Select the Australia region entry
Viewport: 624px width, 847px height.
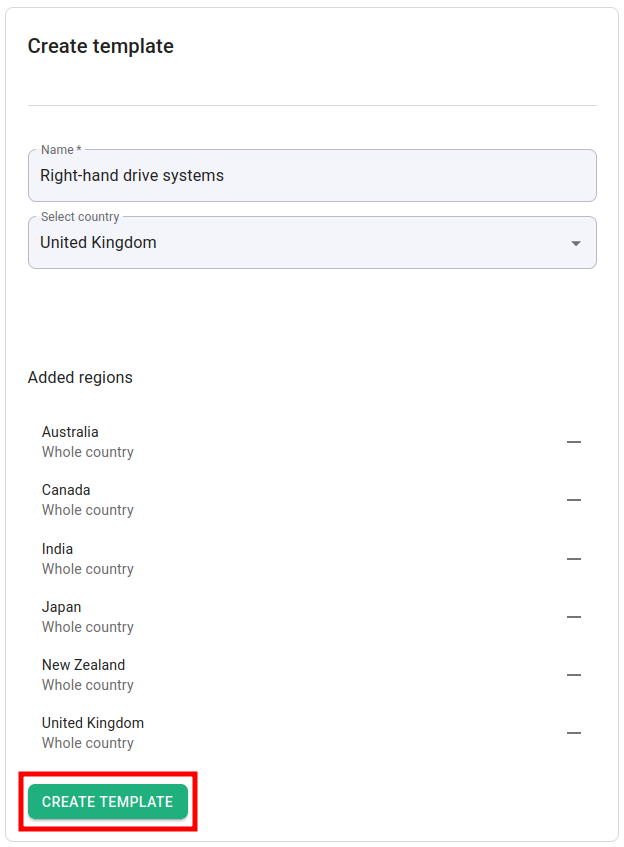pyautogui.click(x=70, y=431)
